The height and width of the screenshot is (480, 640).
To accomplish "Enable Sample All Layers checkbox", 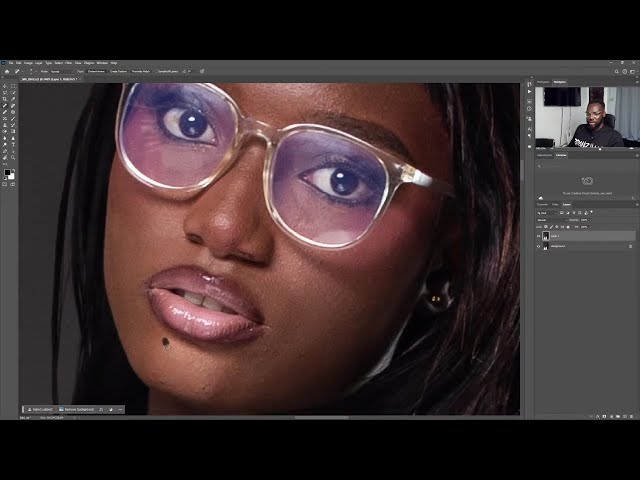I will pyautogui.click(x=156, y=71).
